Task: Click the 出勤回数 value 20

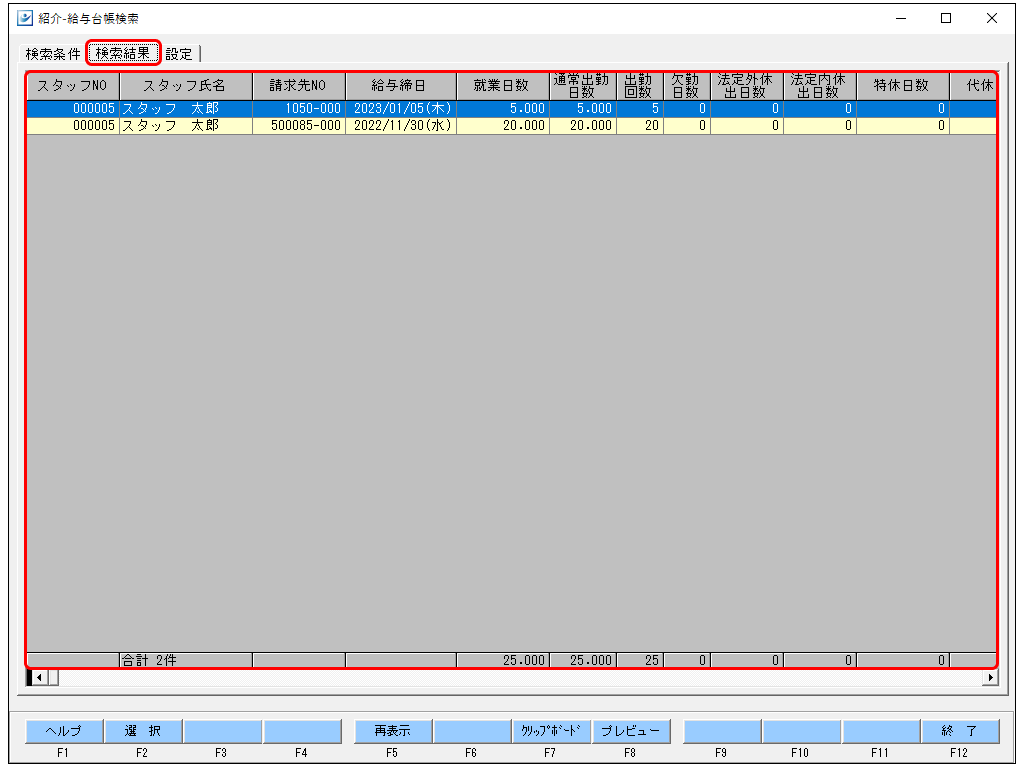Action: coord(639,125)
